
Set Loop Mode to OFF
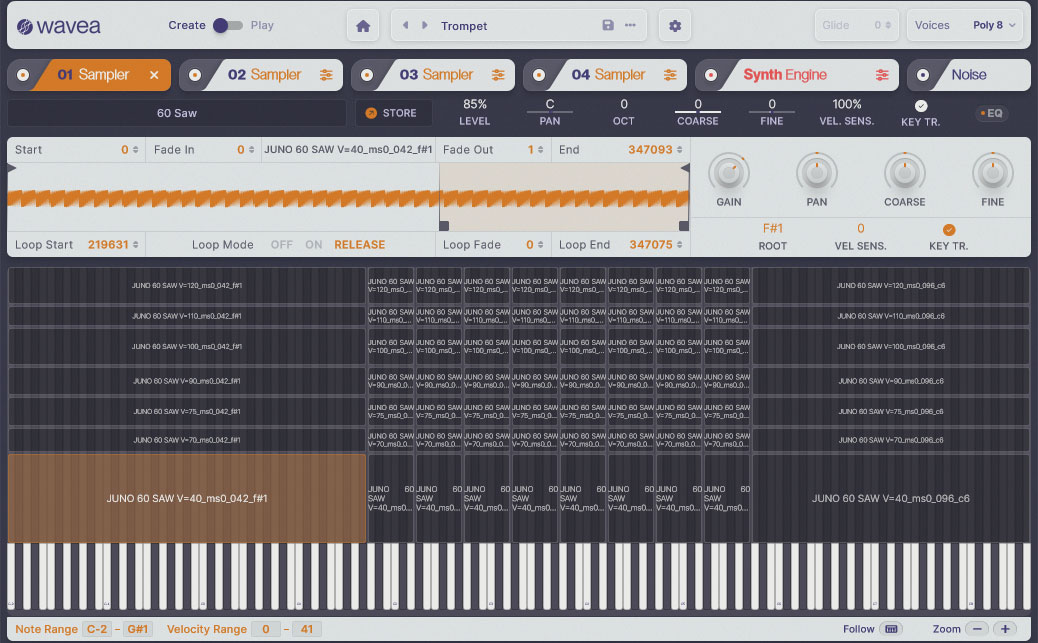tap(281, 244)
